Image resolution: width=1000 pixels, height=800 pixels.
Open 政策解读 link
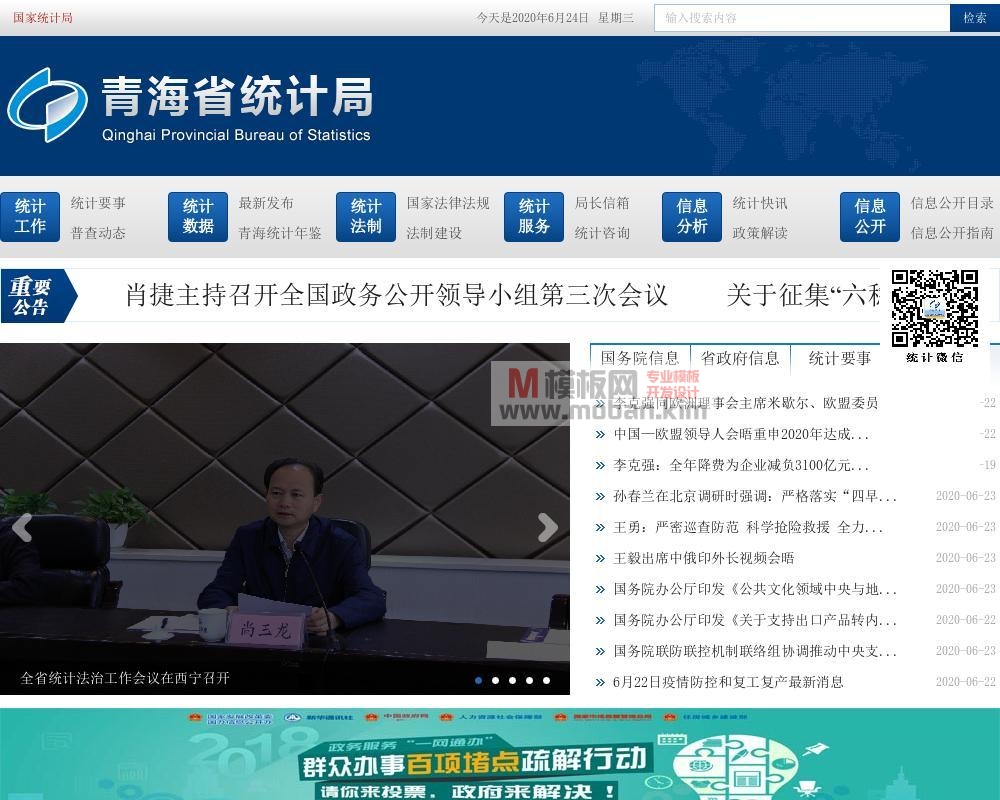pos(760,233)
